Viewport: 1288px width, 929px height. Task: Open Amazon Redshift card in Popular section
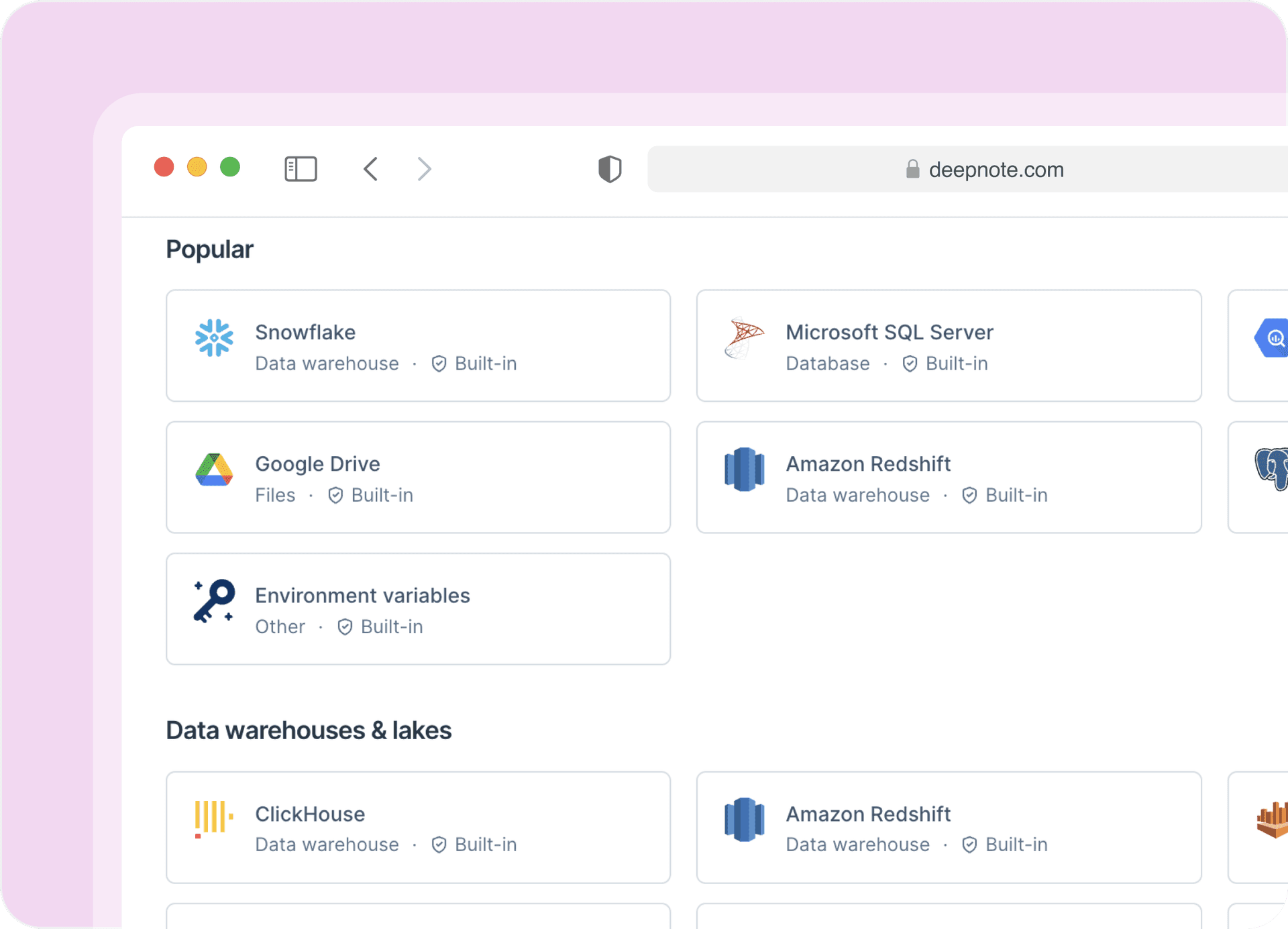949,477
